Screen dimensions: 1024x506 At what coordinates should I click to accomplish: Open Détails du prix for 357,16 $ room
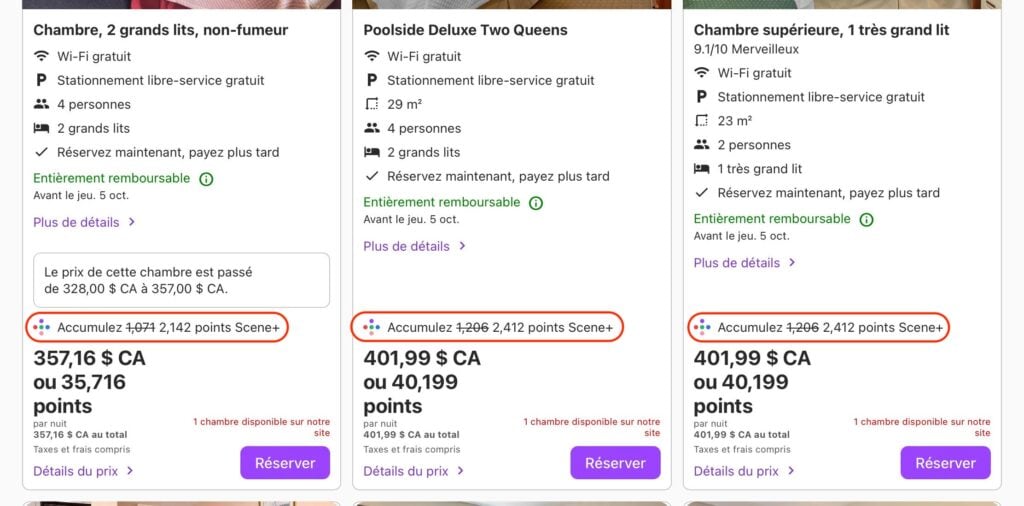(x=83, y=471)
